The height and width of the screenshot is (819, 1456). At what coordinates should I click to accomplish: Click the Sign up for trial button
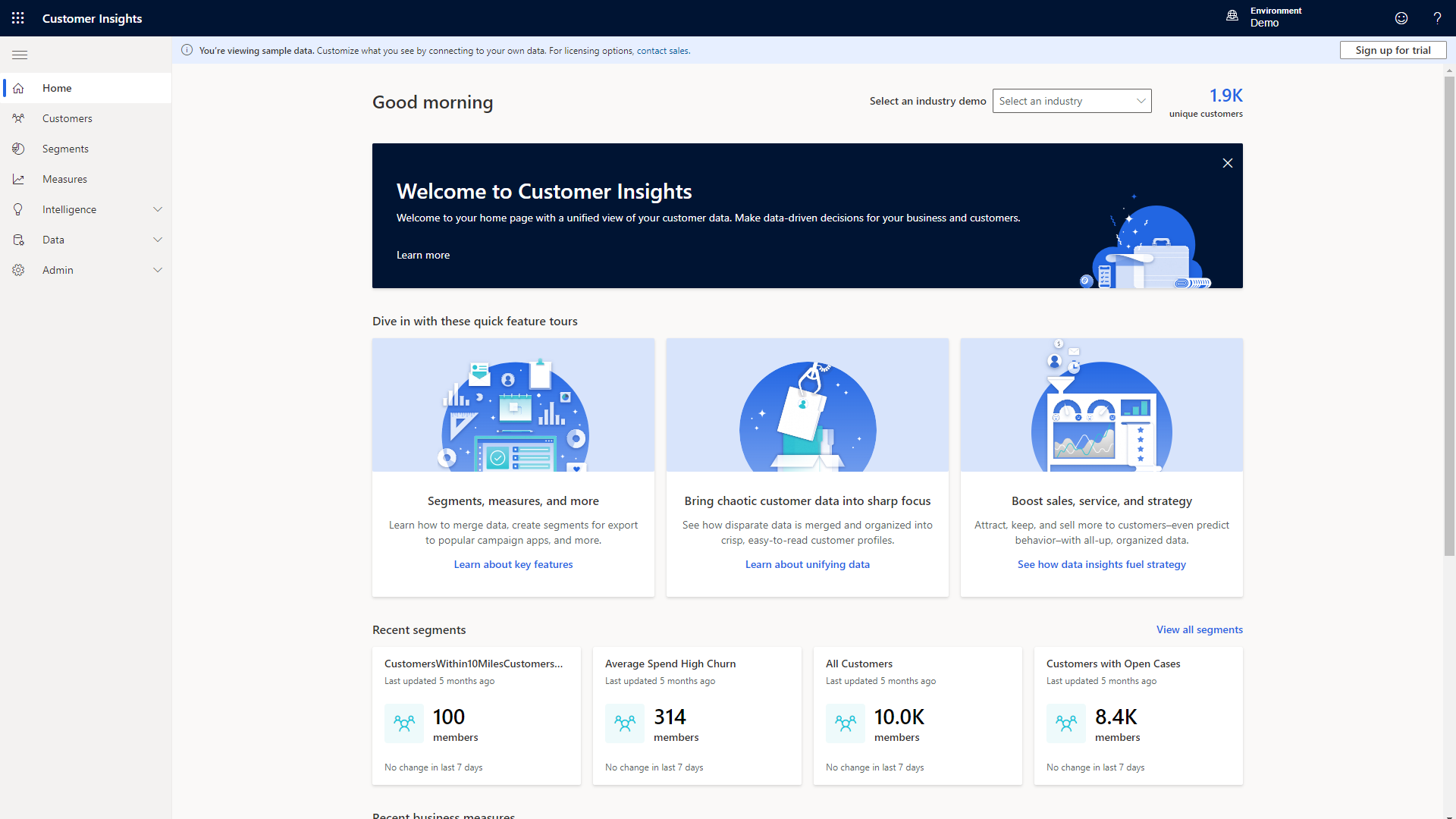[1392, 50]
